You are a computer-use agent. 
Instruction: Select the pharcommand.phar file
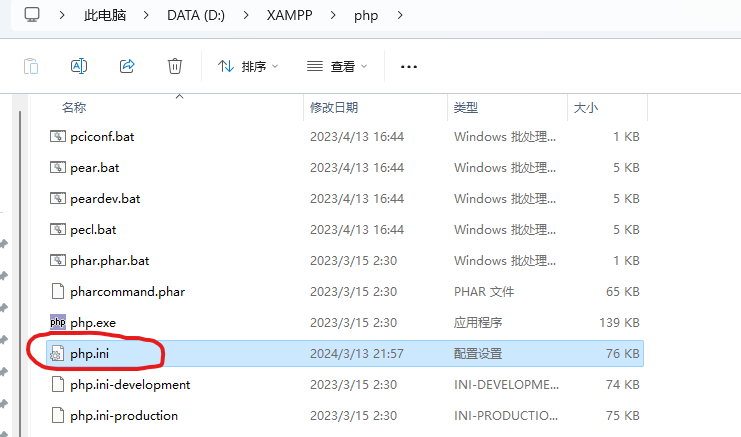coord(128,292)
